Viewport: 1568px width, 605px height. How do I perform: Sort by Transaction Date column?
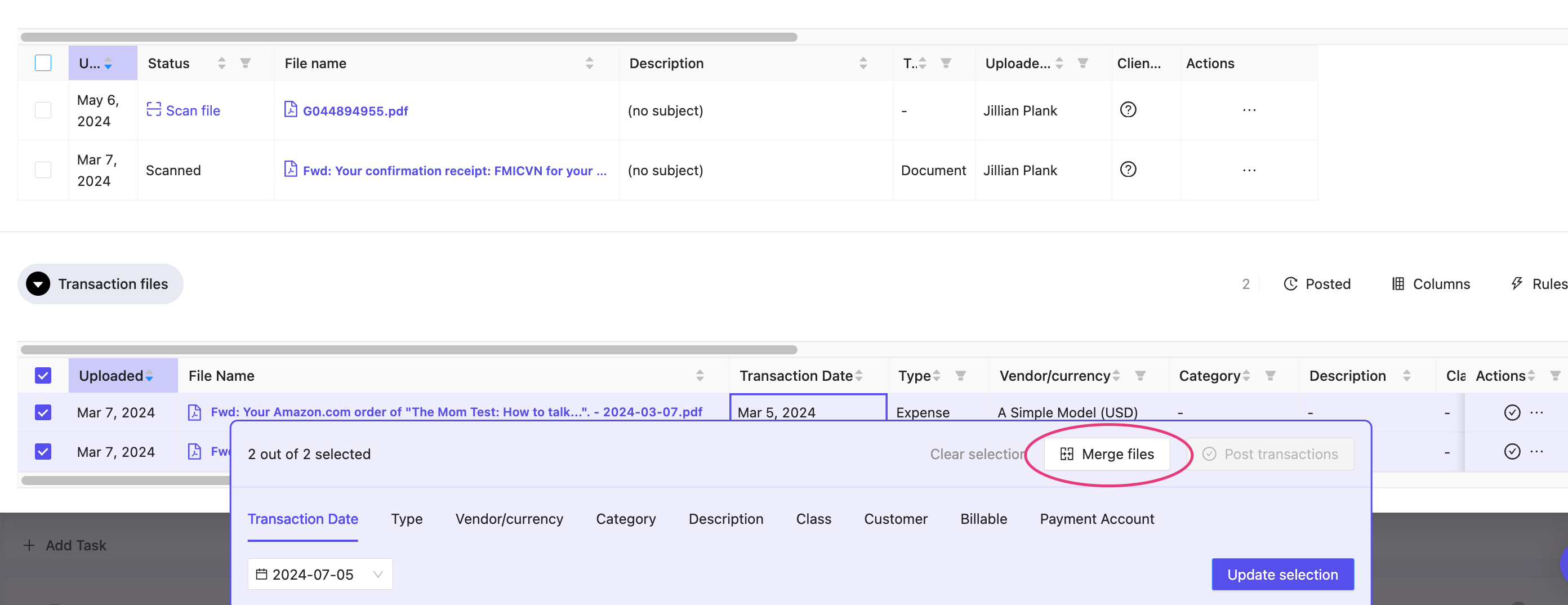click(x=858, y=376)
